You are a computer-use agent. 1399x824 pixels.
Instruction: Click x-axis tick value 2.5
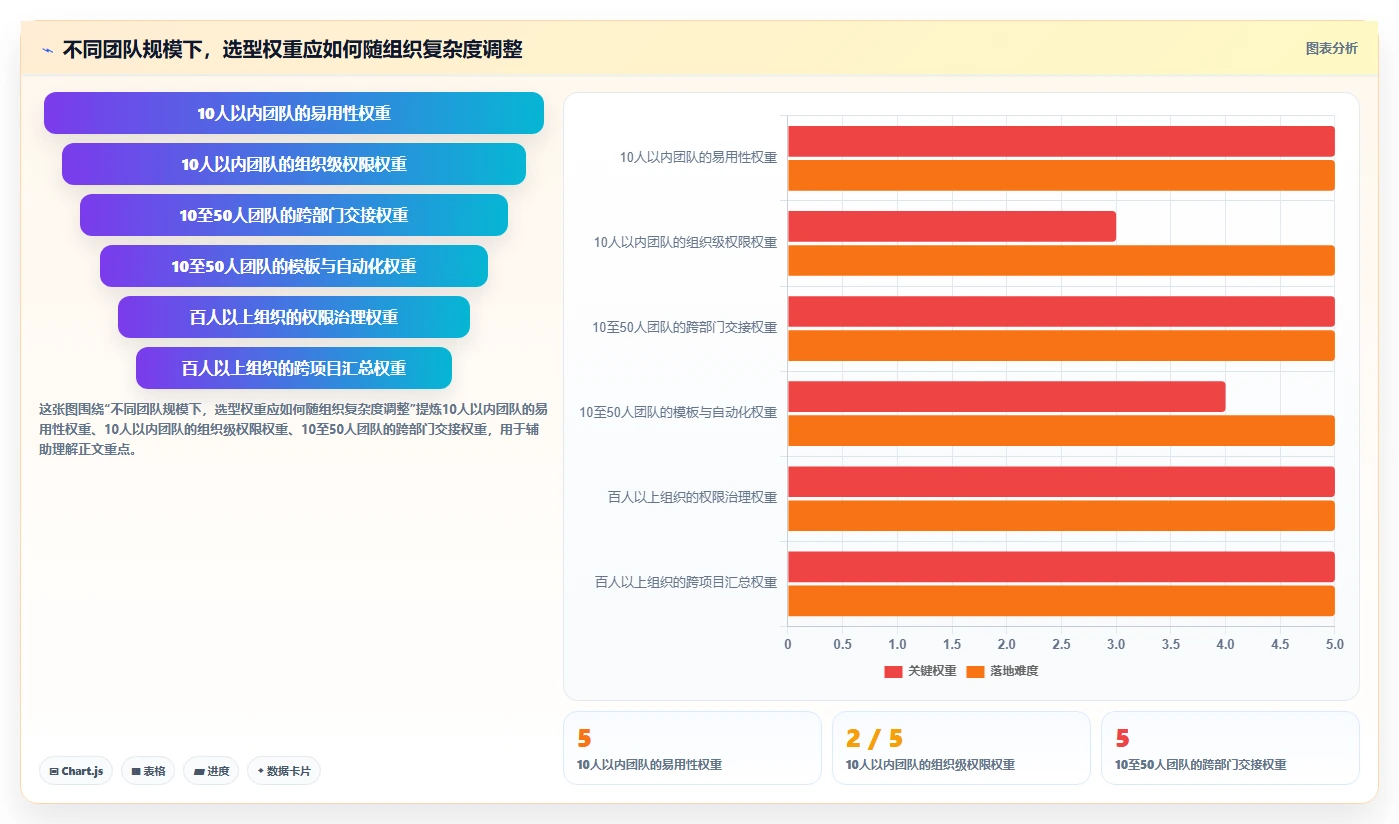[1061, 645]
